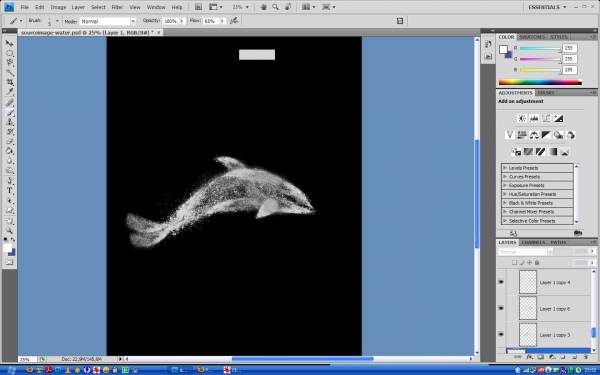Launch Bridge from the application bar
Screen dimensions: 600x375
pyautogui.click(x=198, y=7)
